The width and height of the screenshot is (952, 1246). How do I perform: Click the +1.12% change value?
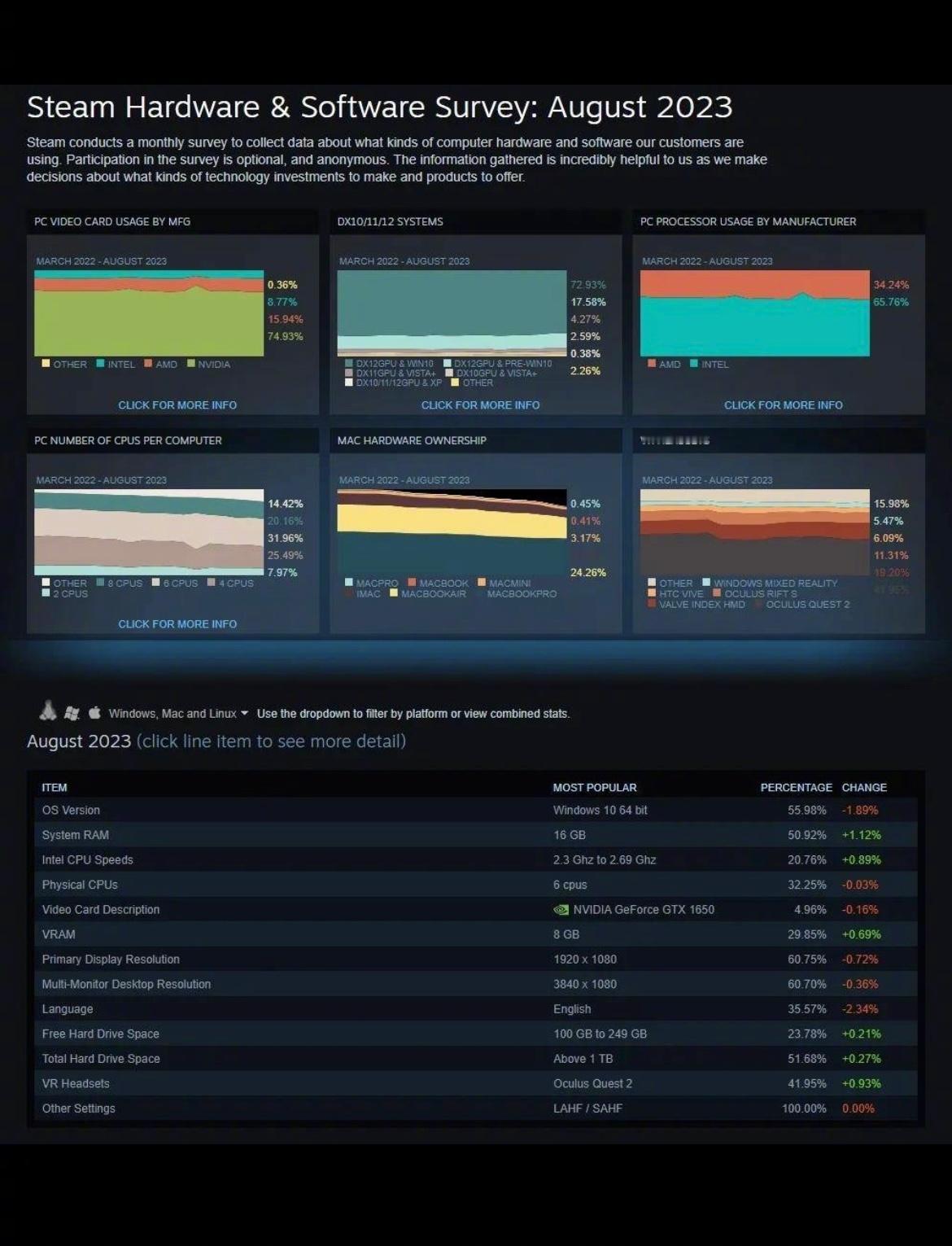coord(861,835)
